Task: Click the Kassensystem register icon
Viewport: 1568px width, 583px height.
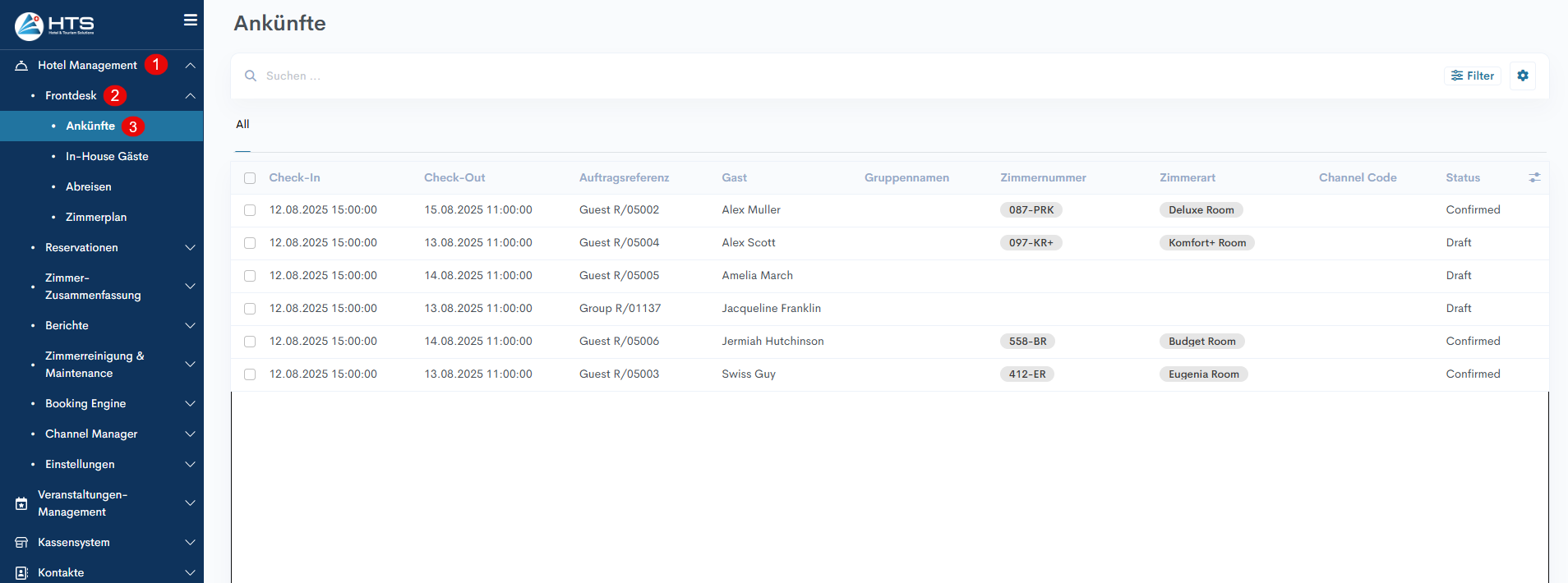Action: tap(21, 543)
